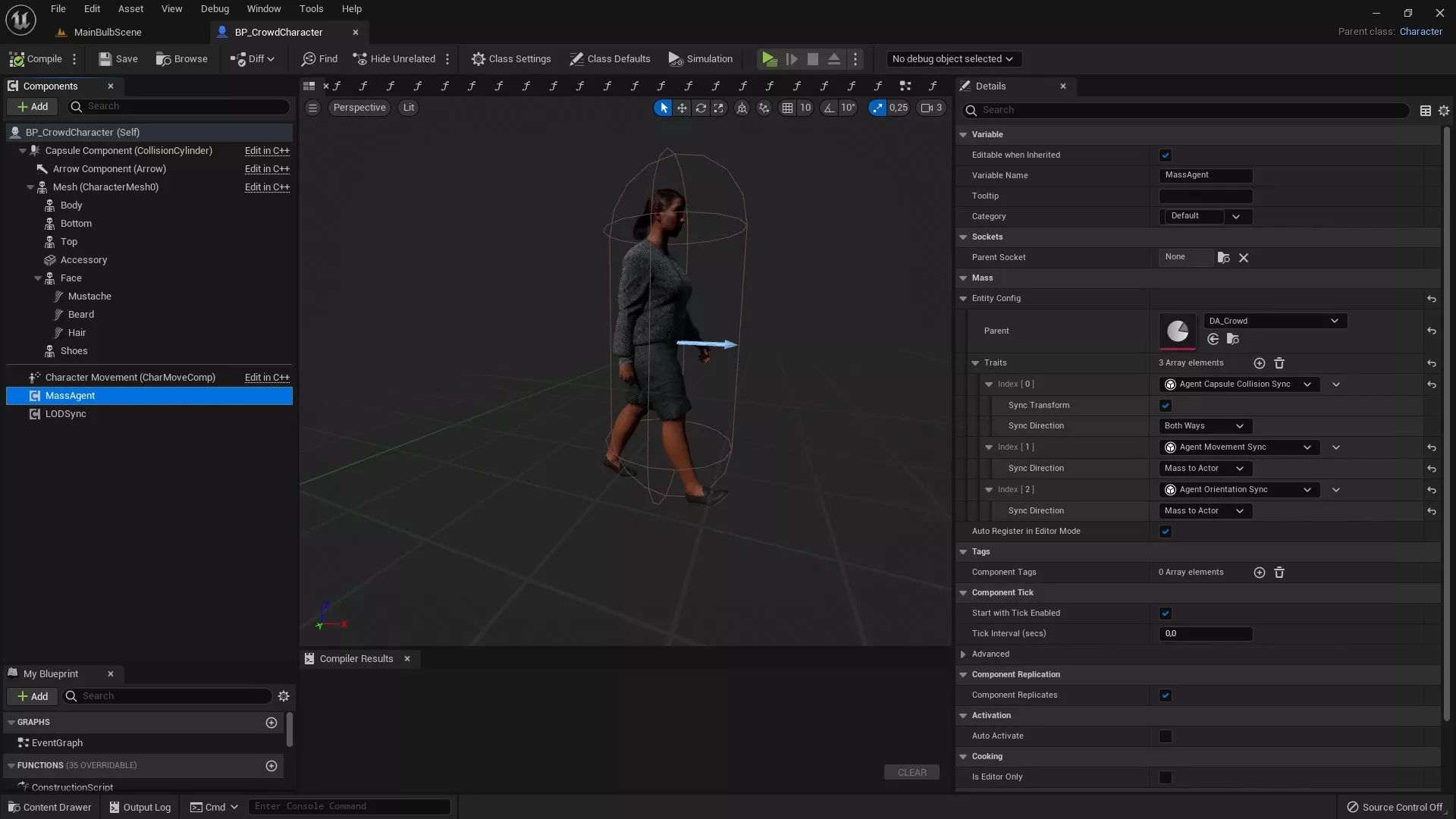The image size is (1456, 819).
Task: Open Details panel settings gear
Action: [1443, 111]
